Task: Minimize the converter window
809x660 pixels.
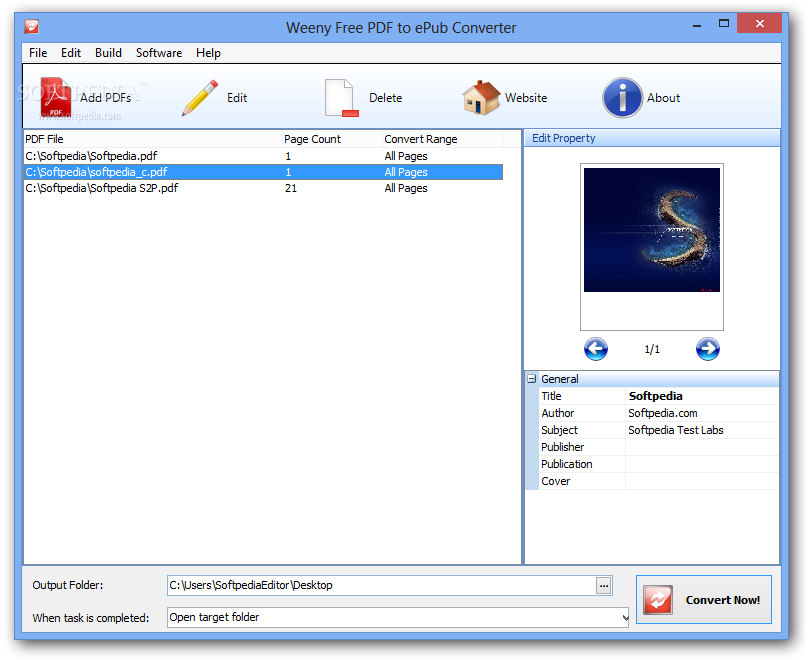Action: pyautogui.click(x=697, y=24)
